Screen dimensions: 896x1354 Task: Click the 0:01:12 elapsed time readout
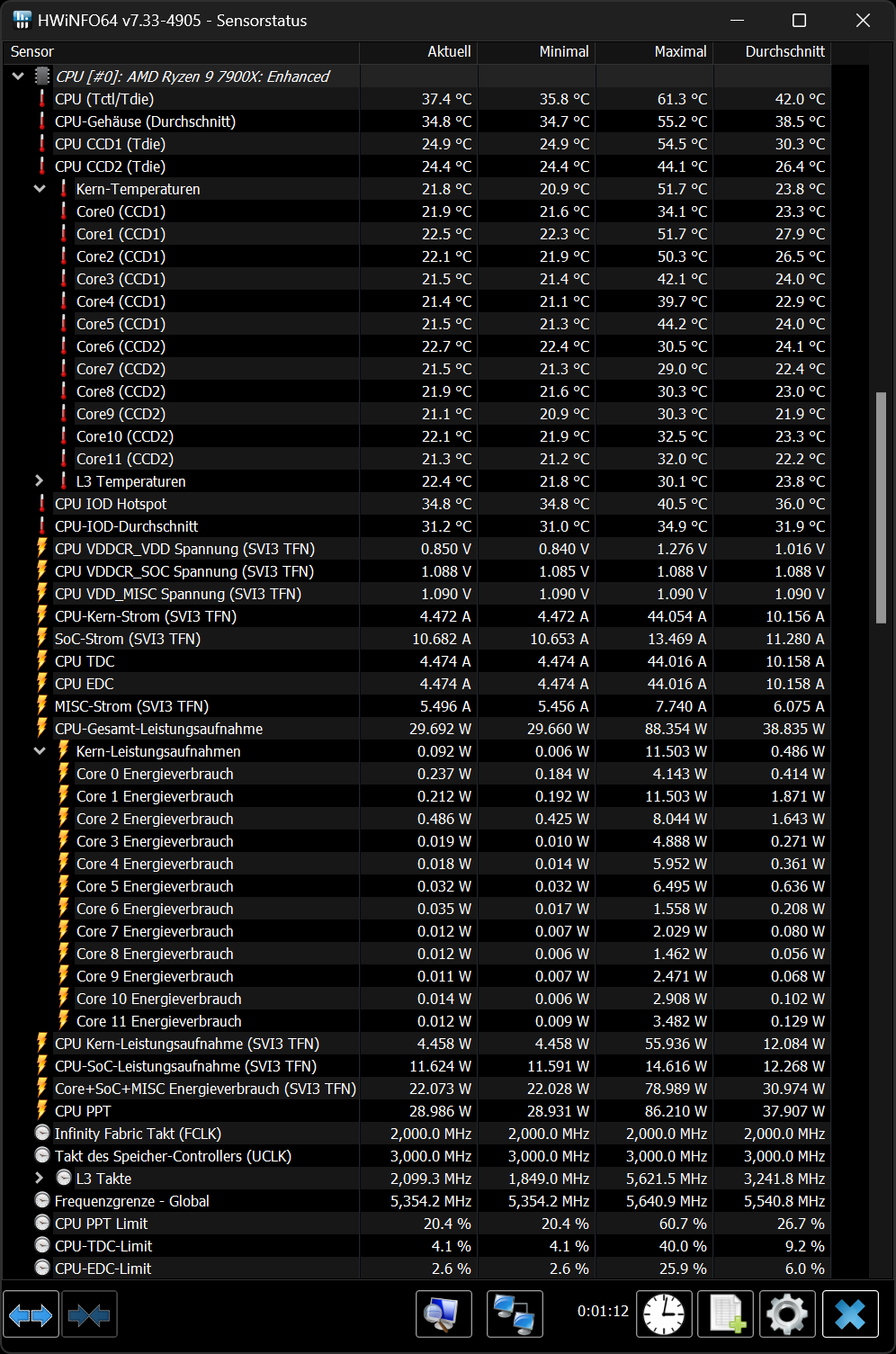point(603,1311)
